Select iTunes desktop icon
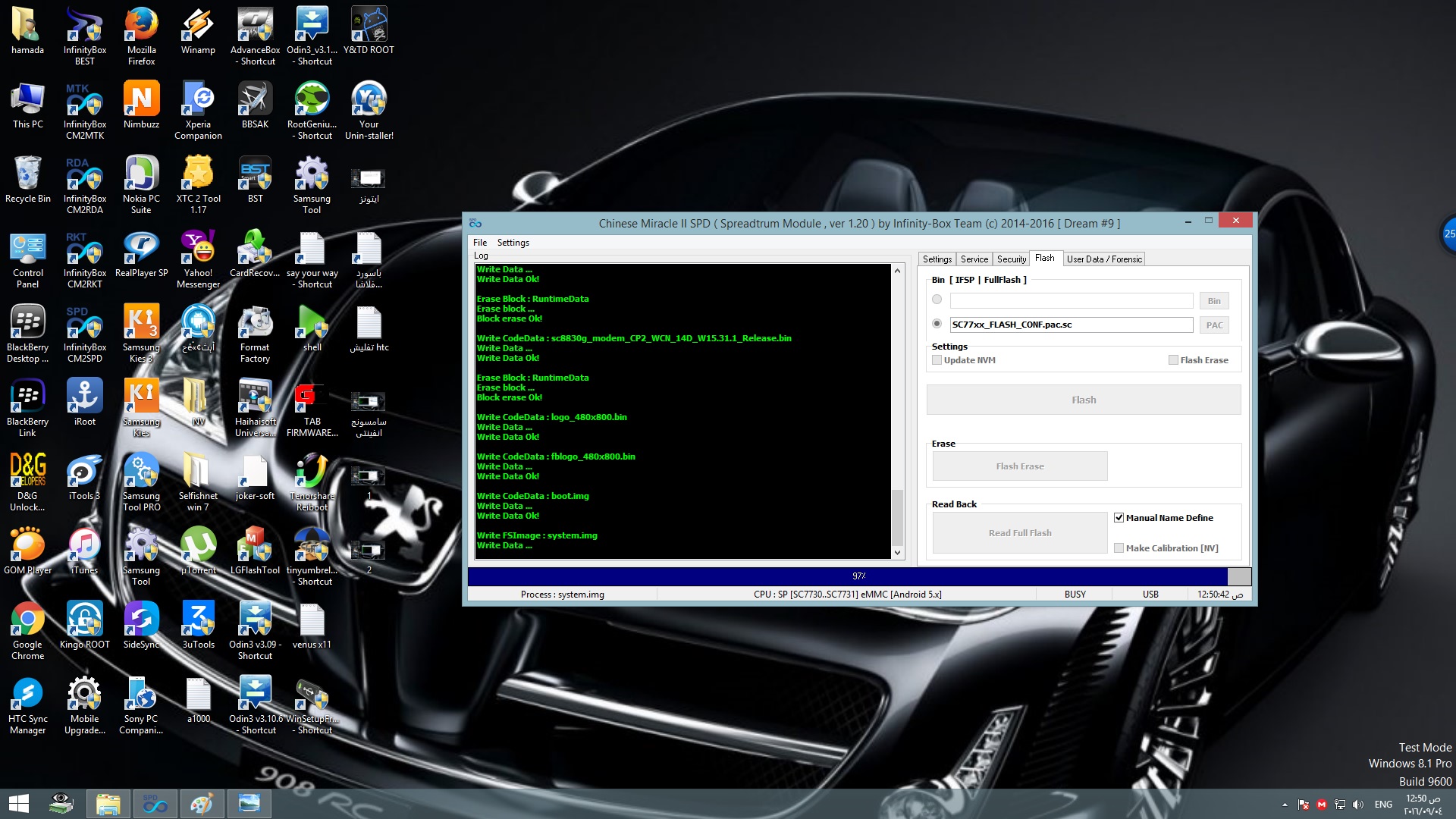The width and height of the screenshot is (1456, 819). click(x=84, y=551)
